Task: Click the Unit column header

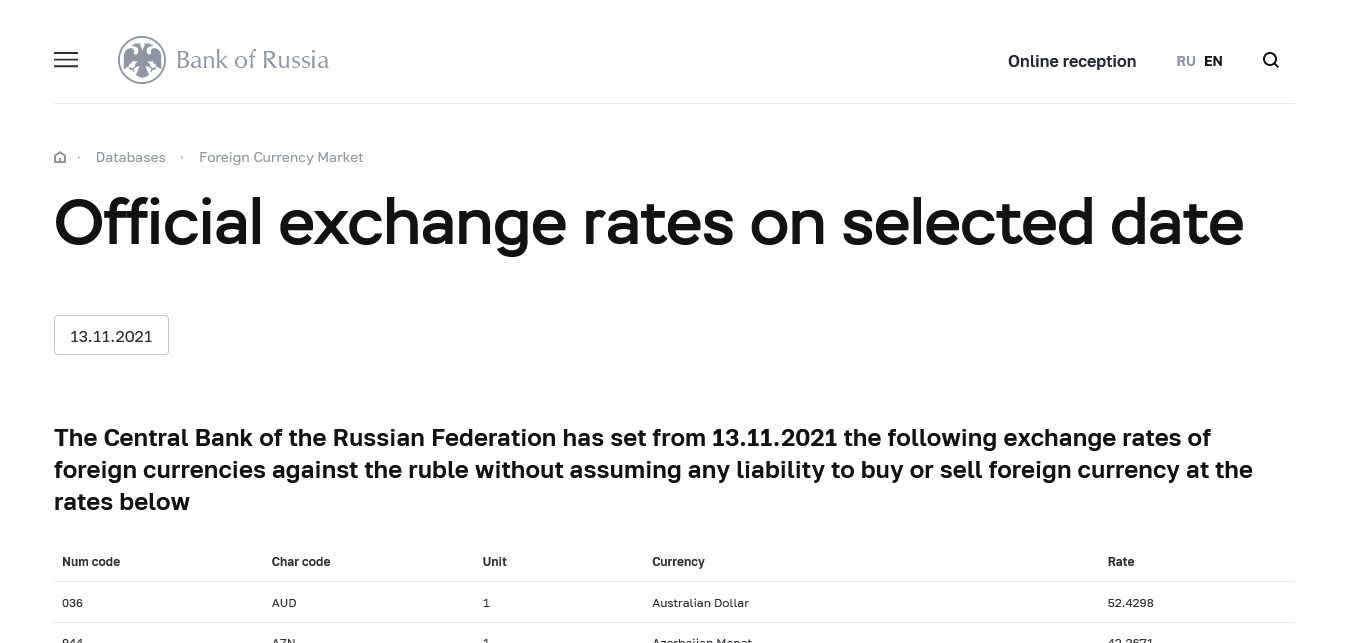Action: click(494, 562)
